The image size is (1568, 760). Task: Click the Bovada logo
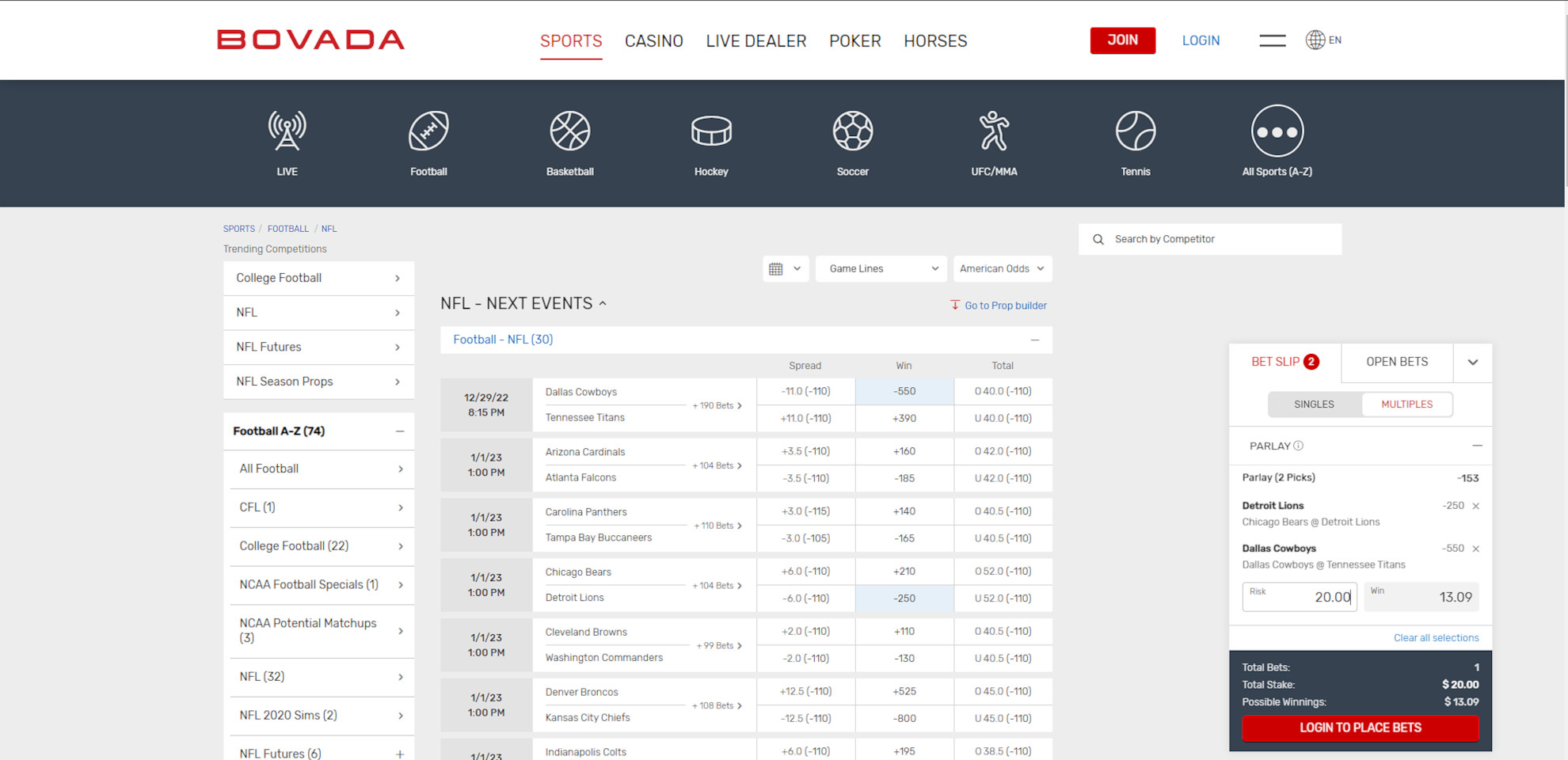coord(310,40)
